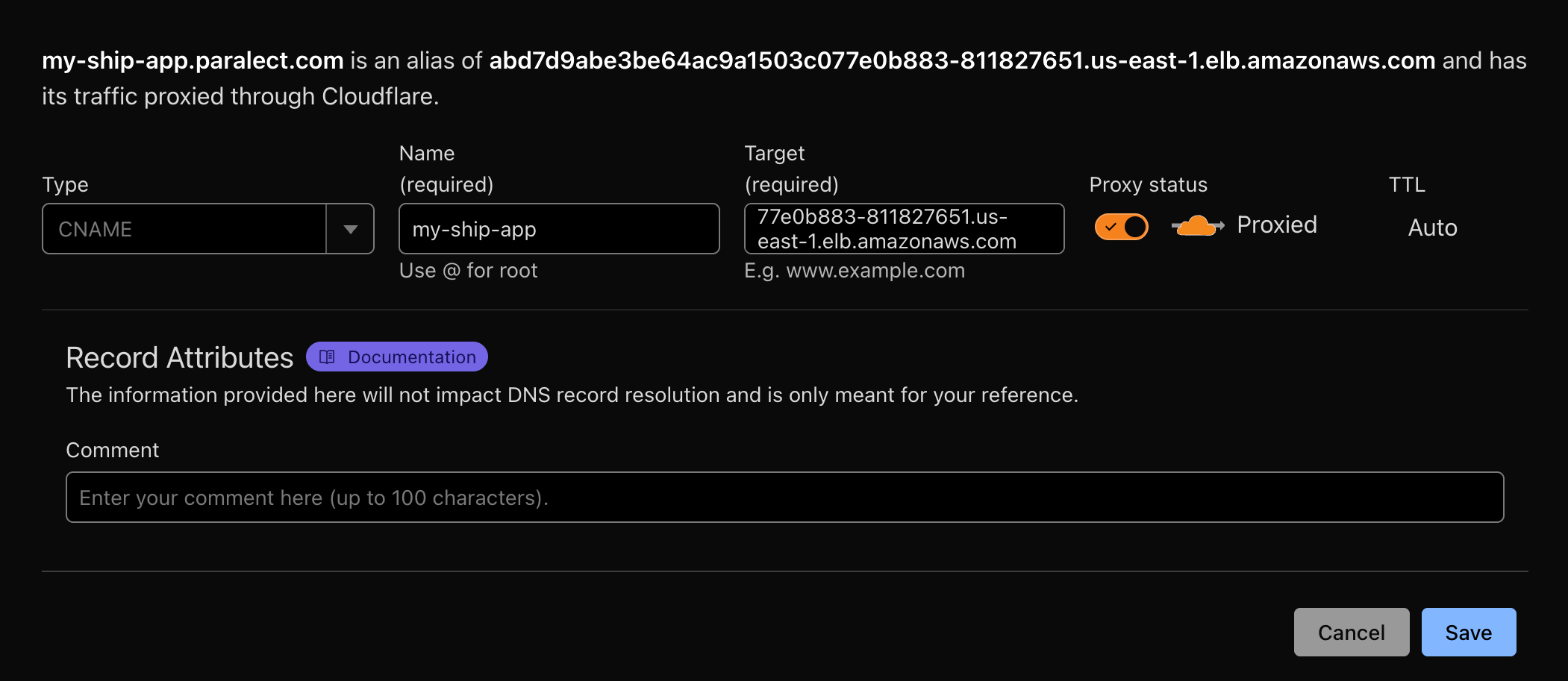This screenshot has height=681, width=1568.
Task: Click the Name field containing my-ship-app
Action: (558, 228)
